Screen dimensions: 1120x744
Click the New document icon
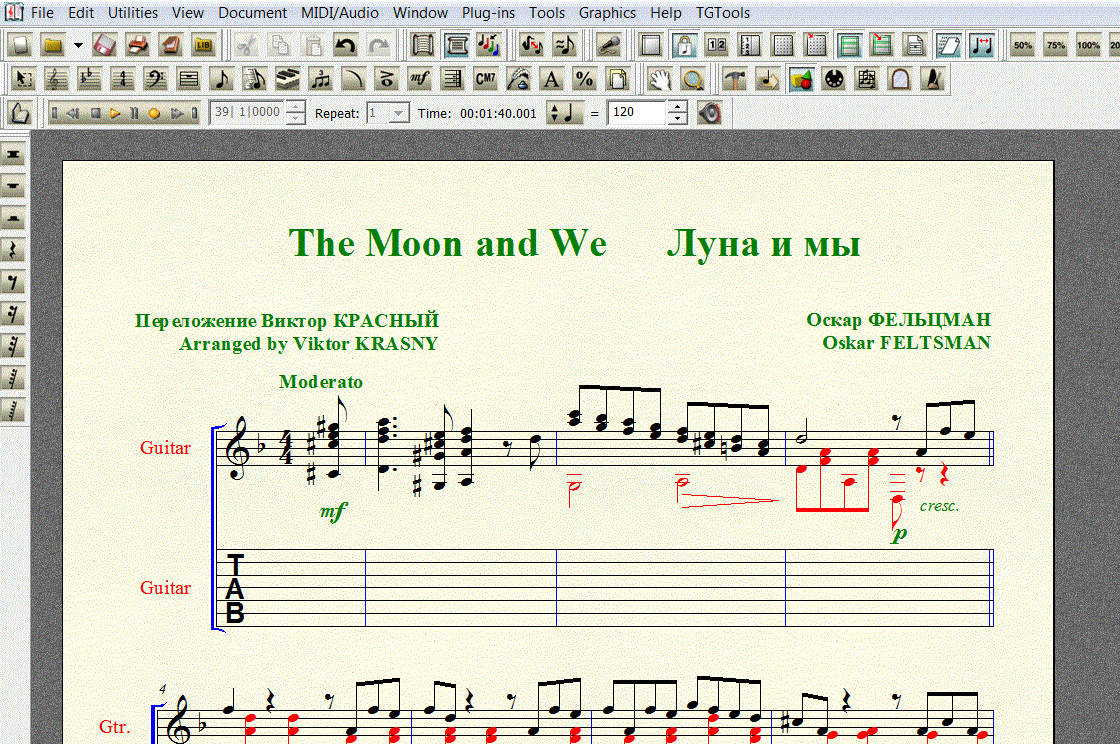coord(21,45)
